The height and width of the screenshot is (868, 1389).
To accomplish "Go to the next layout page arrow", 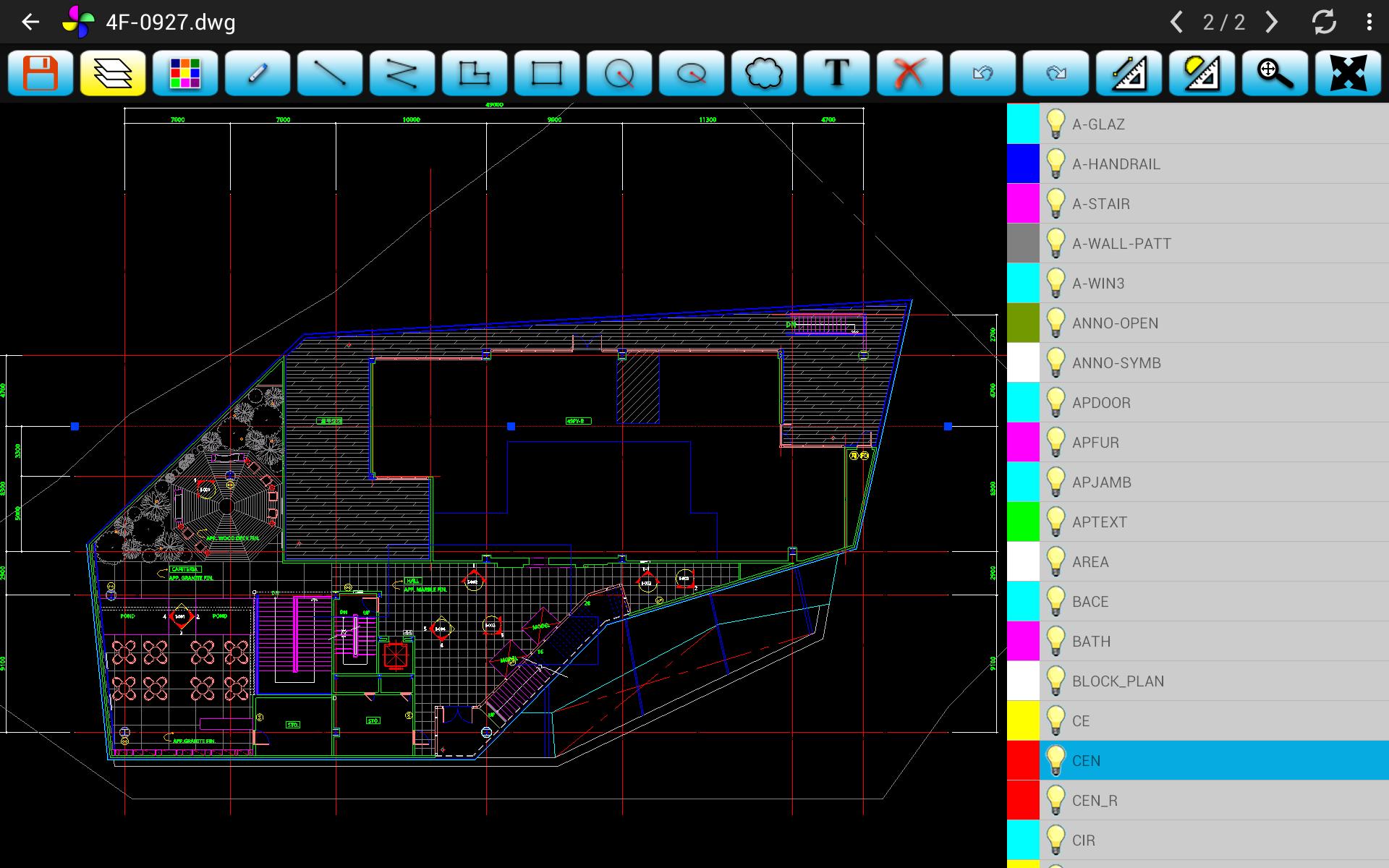I will (x=1272, y=22).
